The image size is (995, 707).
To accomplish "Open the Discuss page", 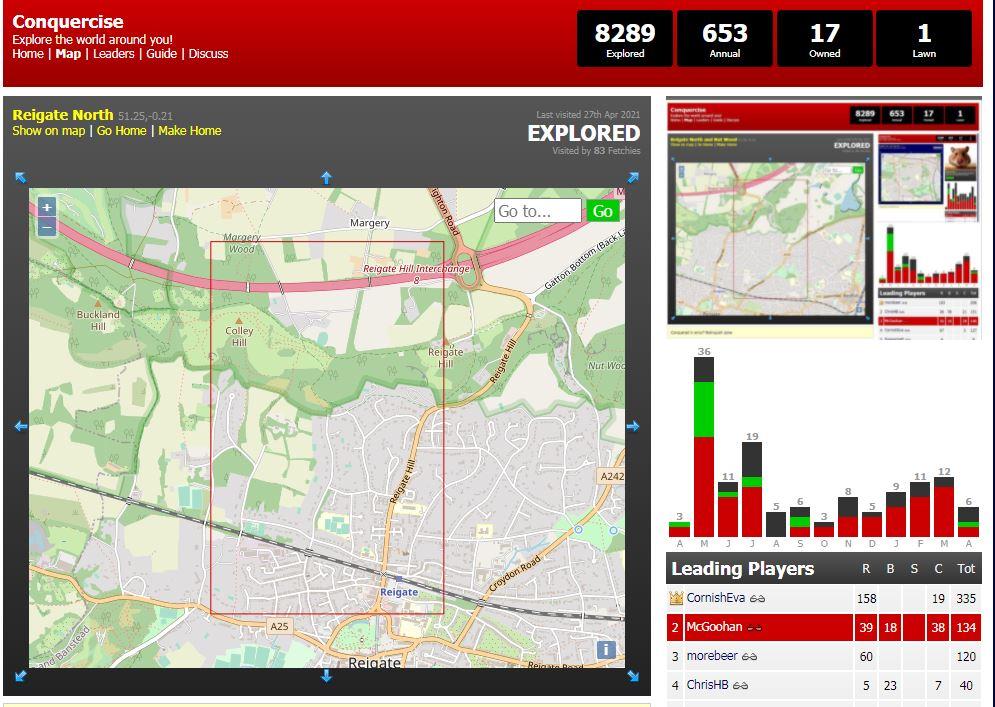I will coord(208,54).
